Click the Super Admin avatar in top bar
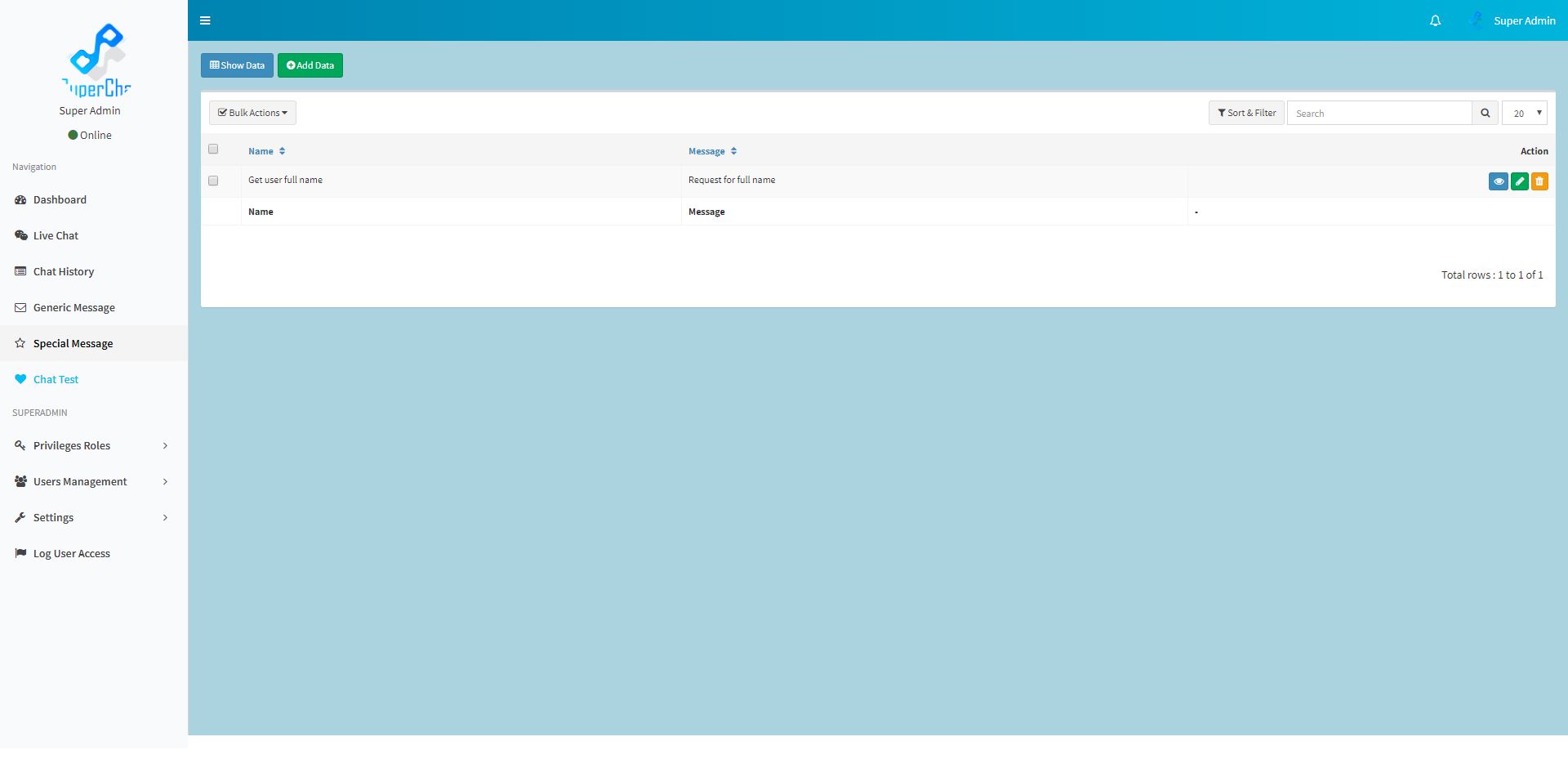 click(1476, 20)
